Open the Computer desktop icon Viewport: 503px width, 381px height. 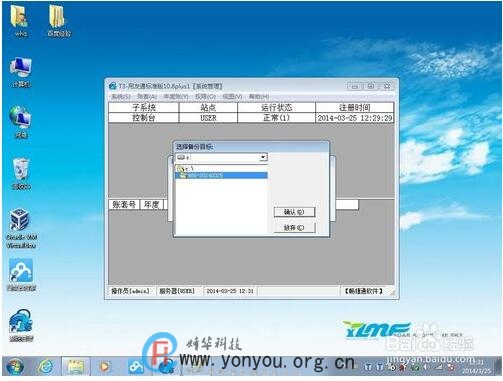click(x=21, y=72)
